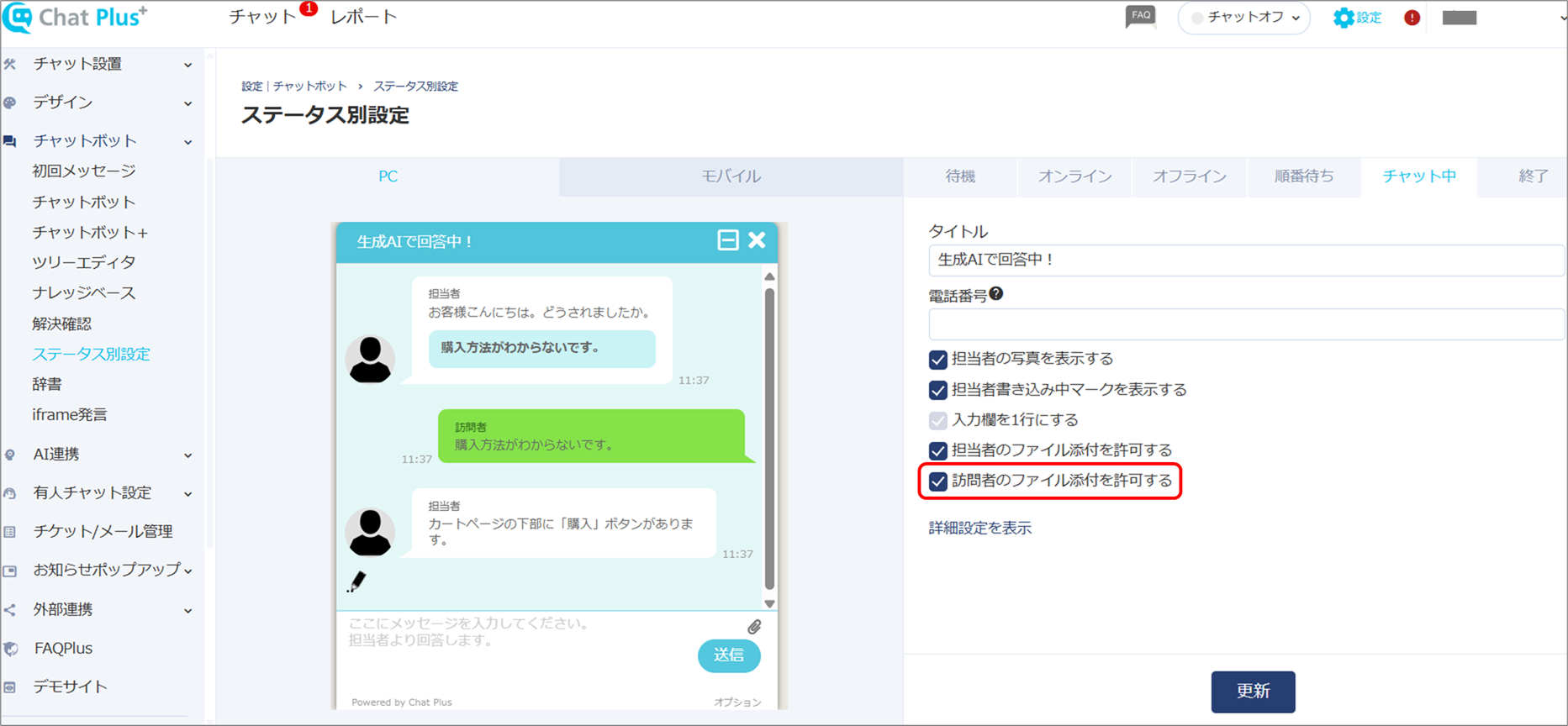
Task: Open ナレッジベース in sidebar
Action: click(84, 293)
